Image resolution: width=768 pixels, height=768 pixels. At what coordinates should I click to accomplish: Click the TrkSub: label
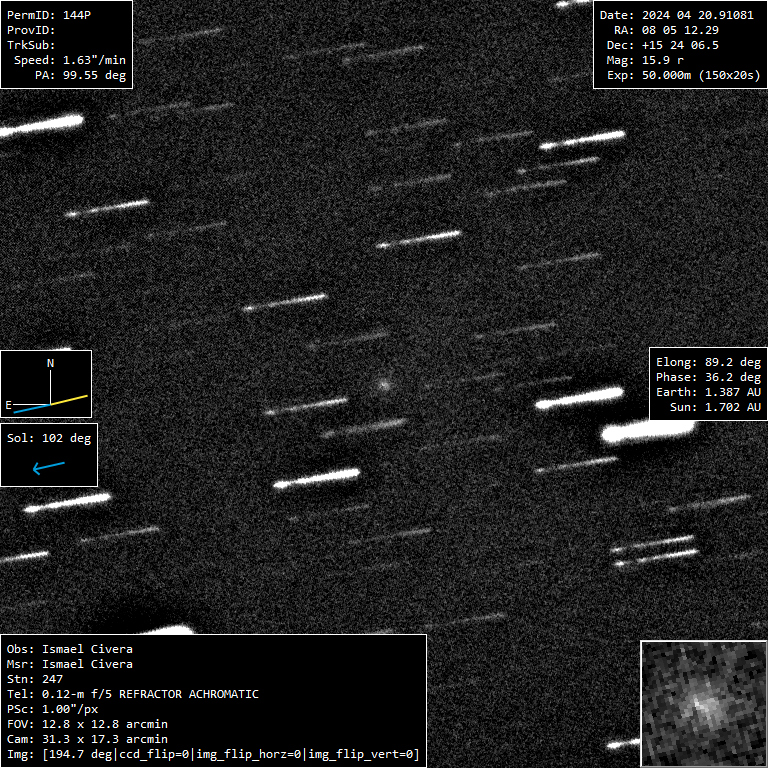point(31,45)
